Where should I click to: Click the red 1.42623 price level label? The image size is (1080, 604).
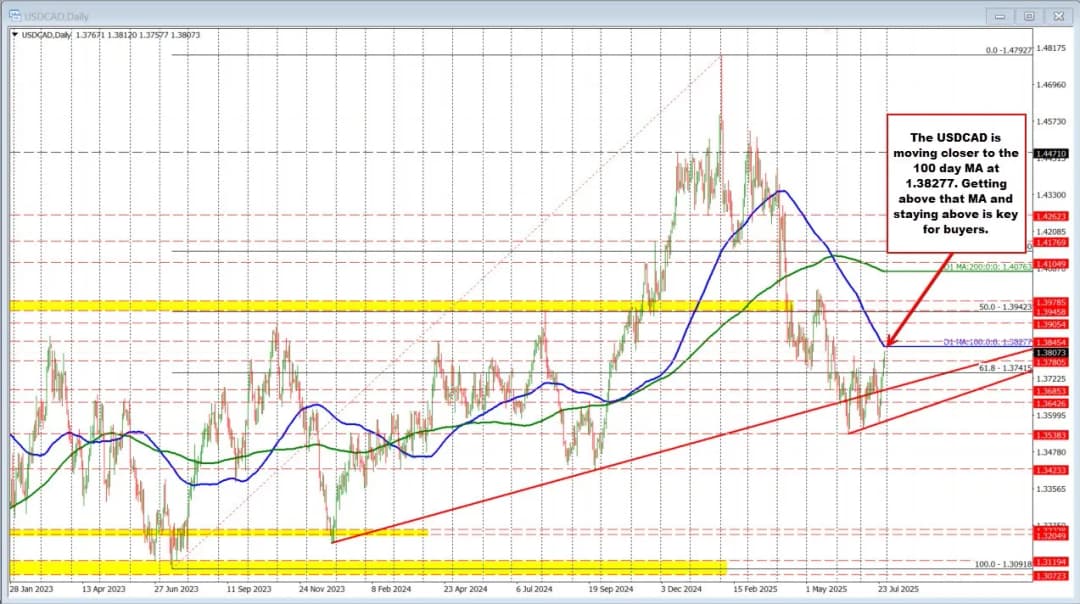[x=1052, y=215]
